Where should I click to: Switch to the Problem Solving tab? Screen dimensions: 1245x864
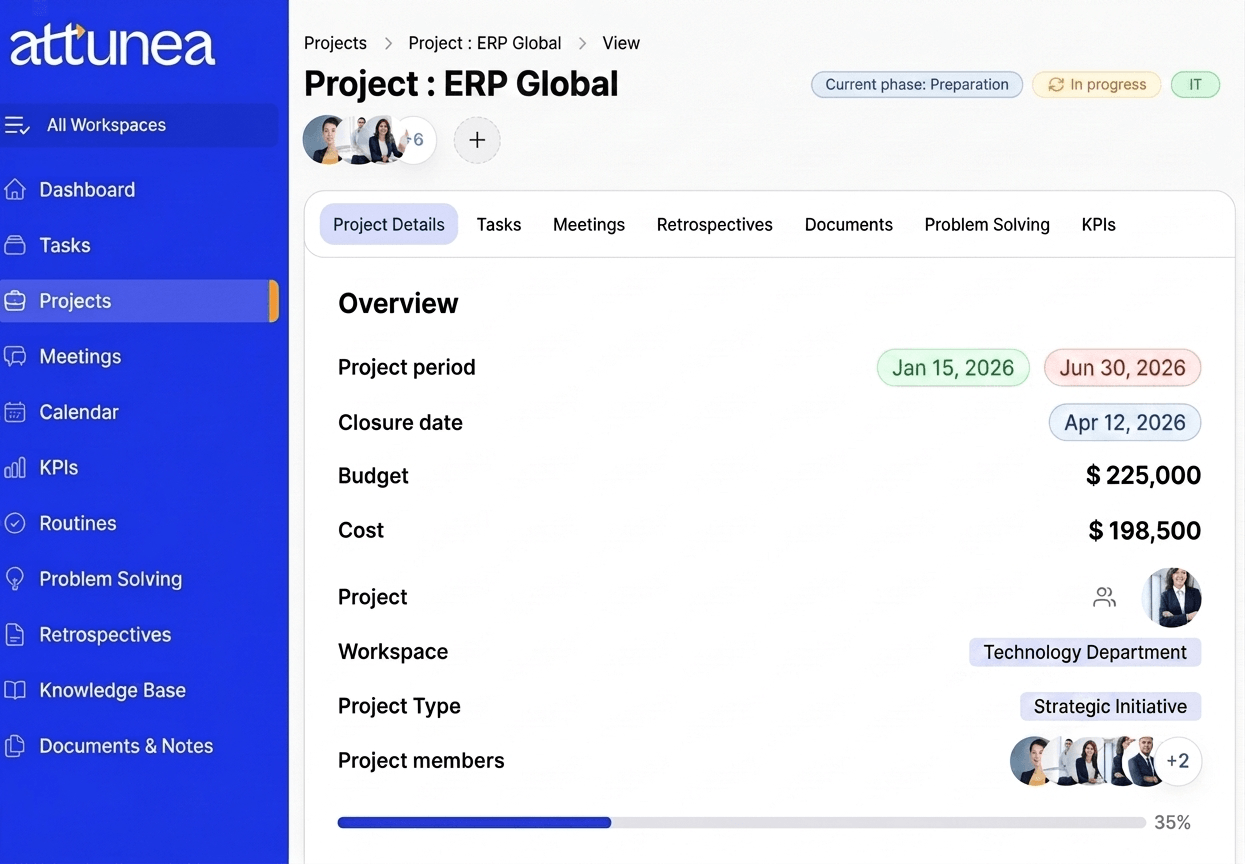click(x=987, y=225)
